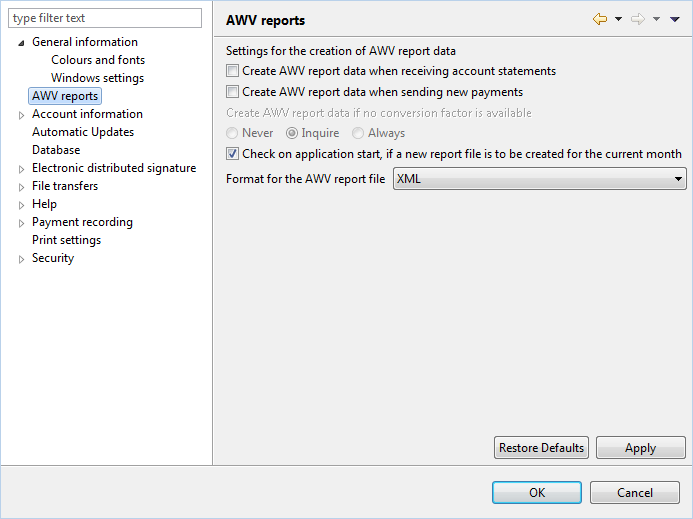
Task: Enable AWV report data when sending payments
Action: pyautogui.click(x=232, y=92)
